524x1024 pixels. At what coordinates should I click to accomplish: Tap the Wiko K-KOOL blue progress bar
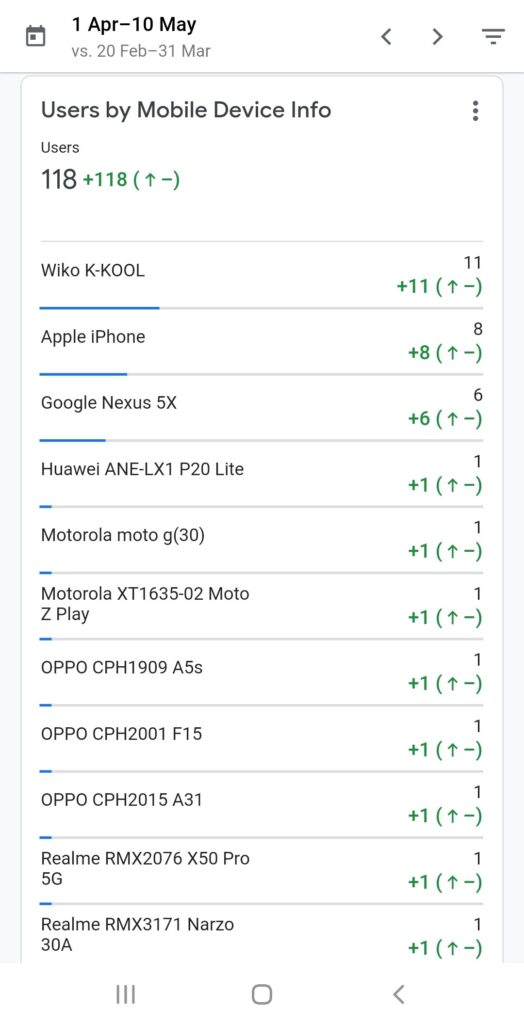[x=99, y=308]
